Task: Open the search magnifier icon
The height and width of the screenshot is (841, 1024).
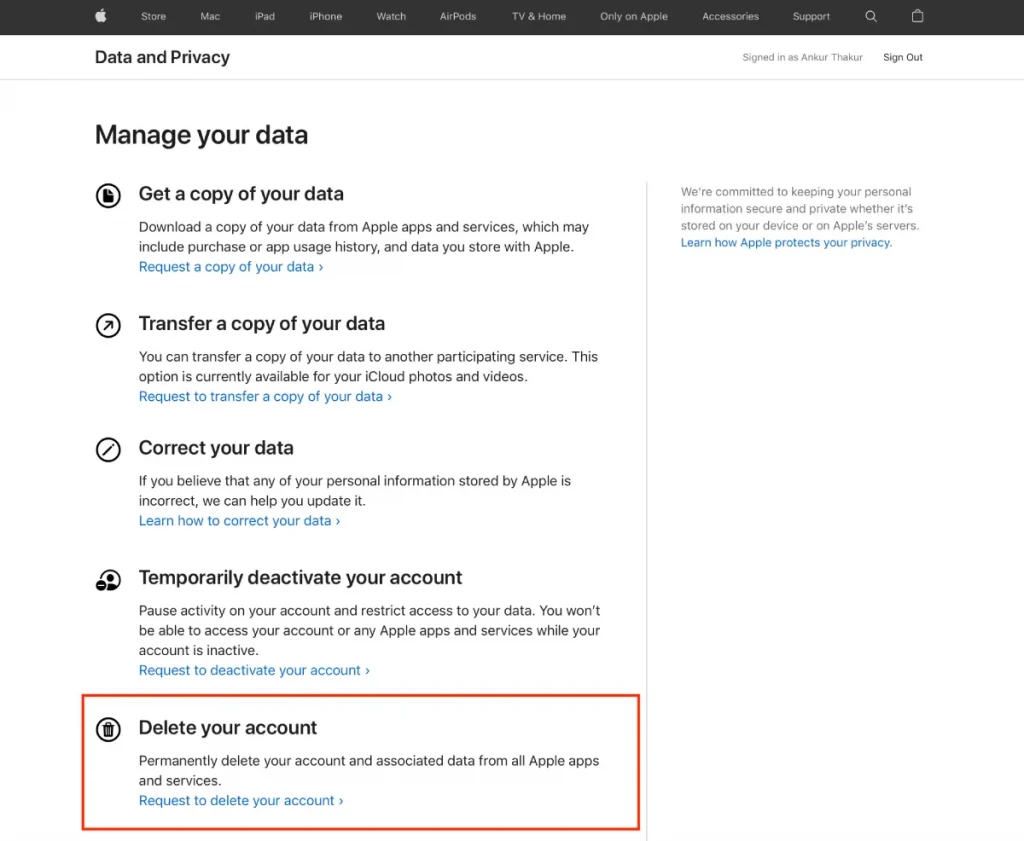Action: point(871,16)
